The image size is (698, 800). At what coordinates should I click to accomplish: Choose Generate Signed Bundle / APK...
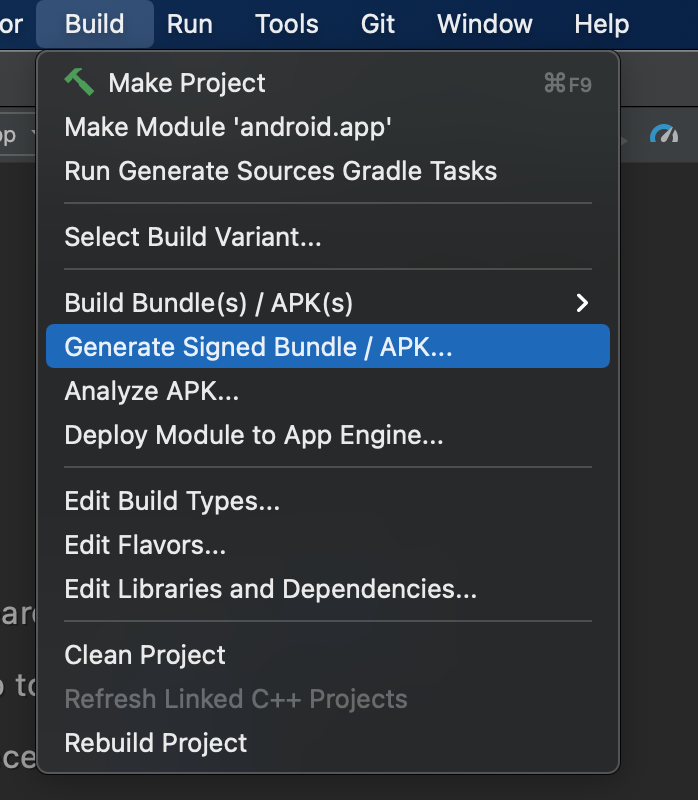[x=258, y=347]
